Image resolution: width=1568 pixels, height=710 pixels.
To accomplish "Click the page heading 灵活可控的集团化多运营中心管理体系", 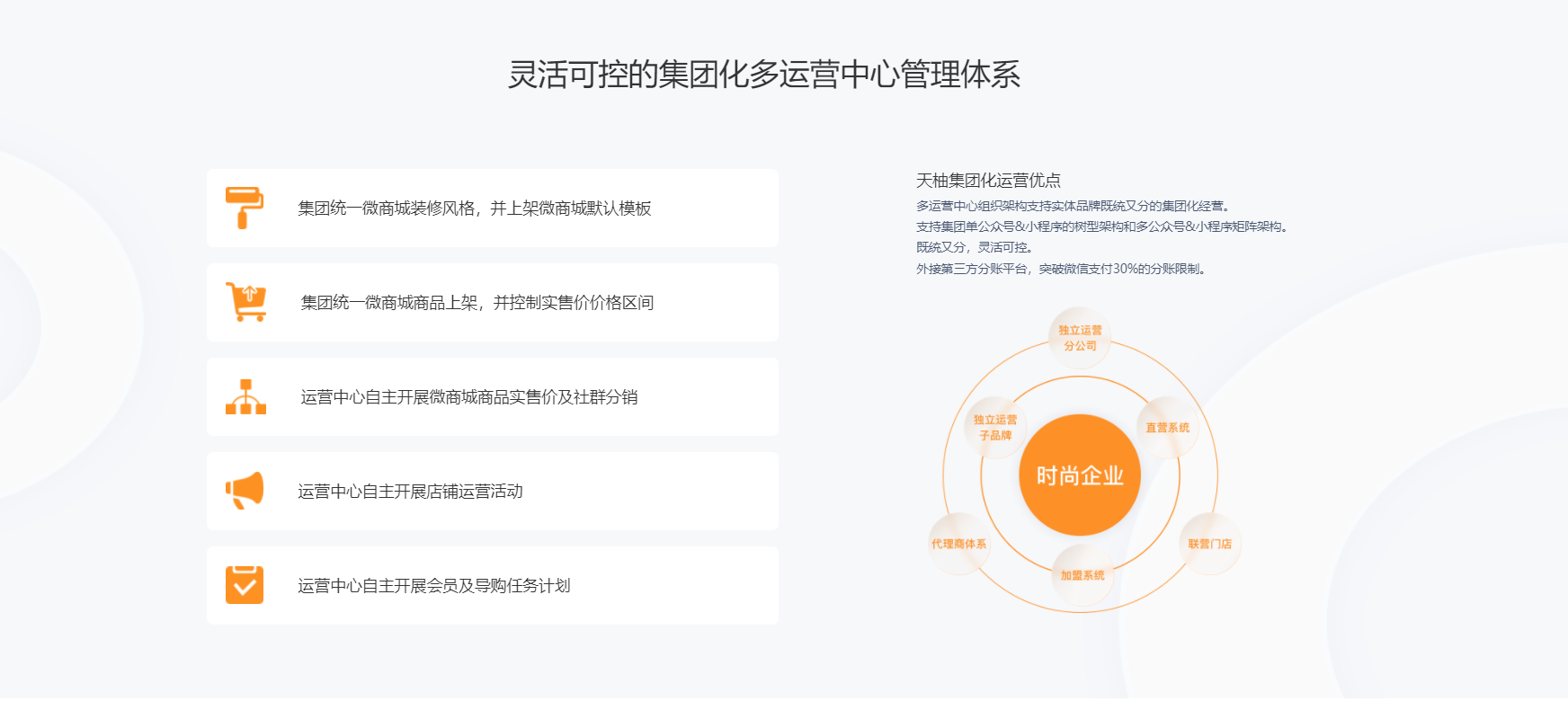I will coord(764,75).
